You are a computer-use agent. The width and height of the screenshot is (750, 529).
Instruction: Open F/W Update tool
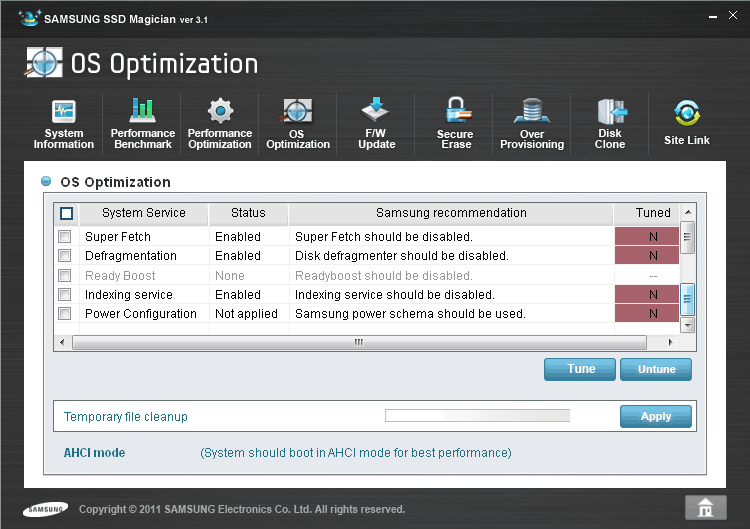click(x=376, y=124)
